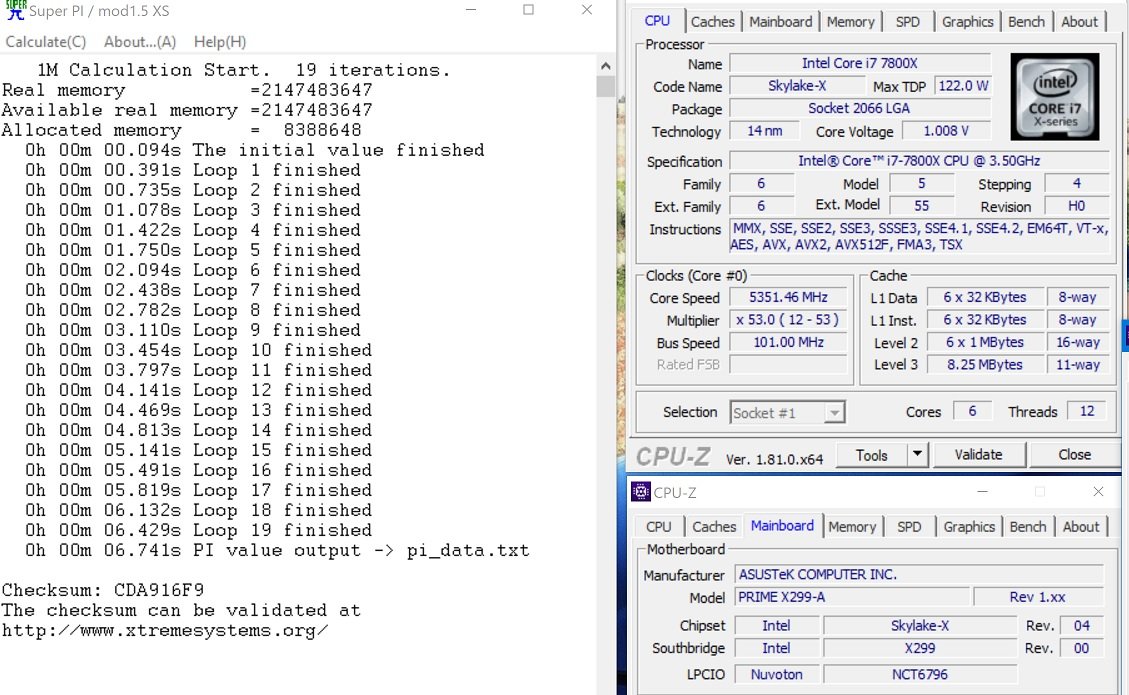Click the Skylake-X code name field

(797, 86)
